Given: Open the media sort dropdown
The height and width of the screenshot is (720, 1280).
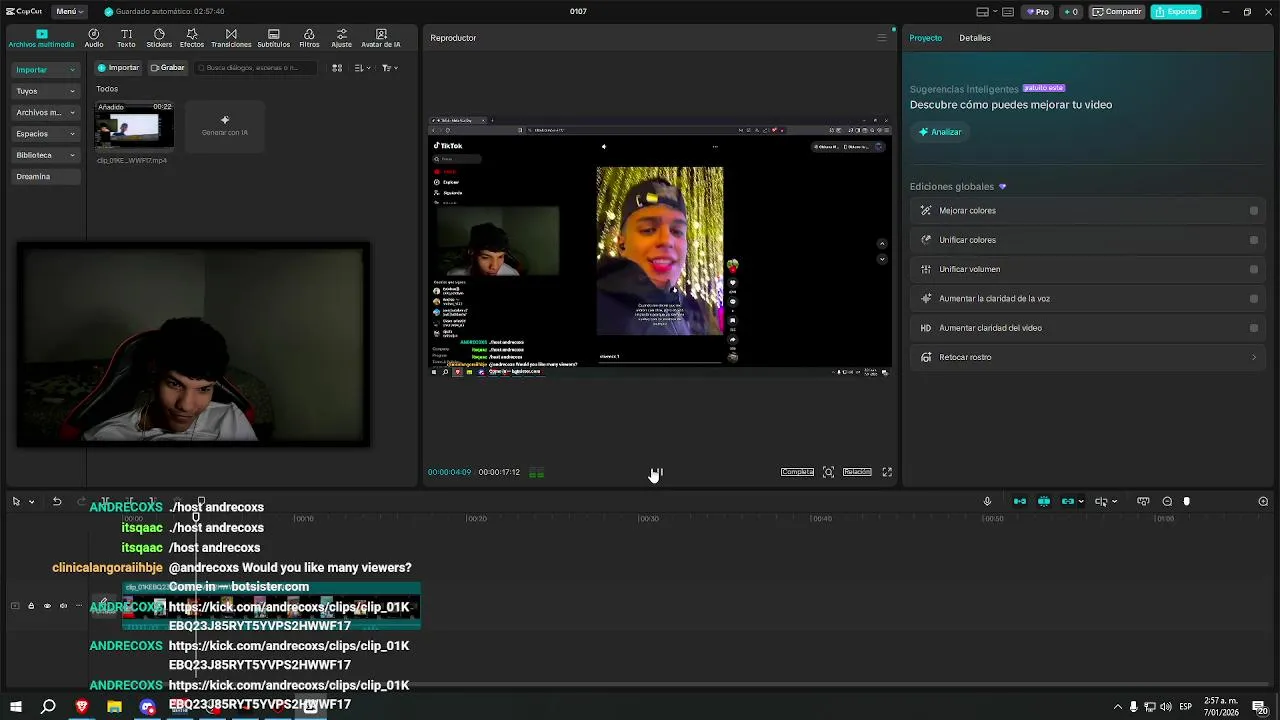Looking at the screenshot, I should [363, 68].
